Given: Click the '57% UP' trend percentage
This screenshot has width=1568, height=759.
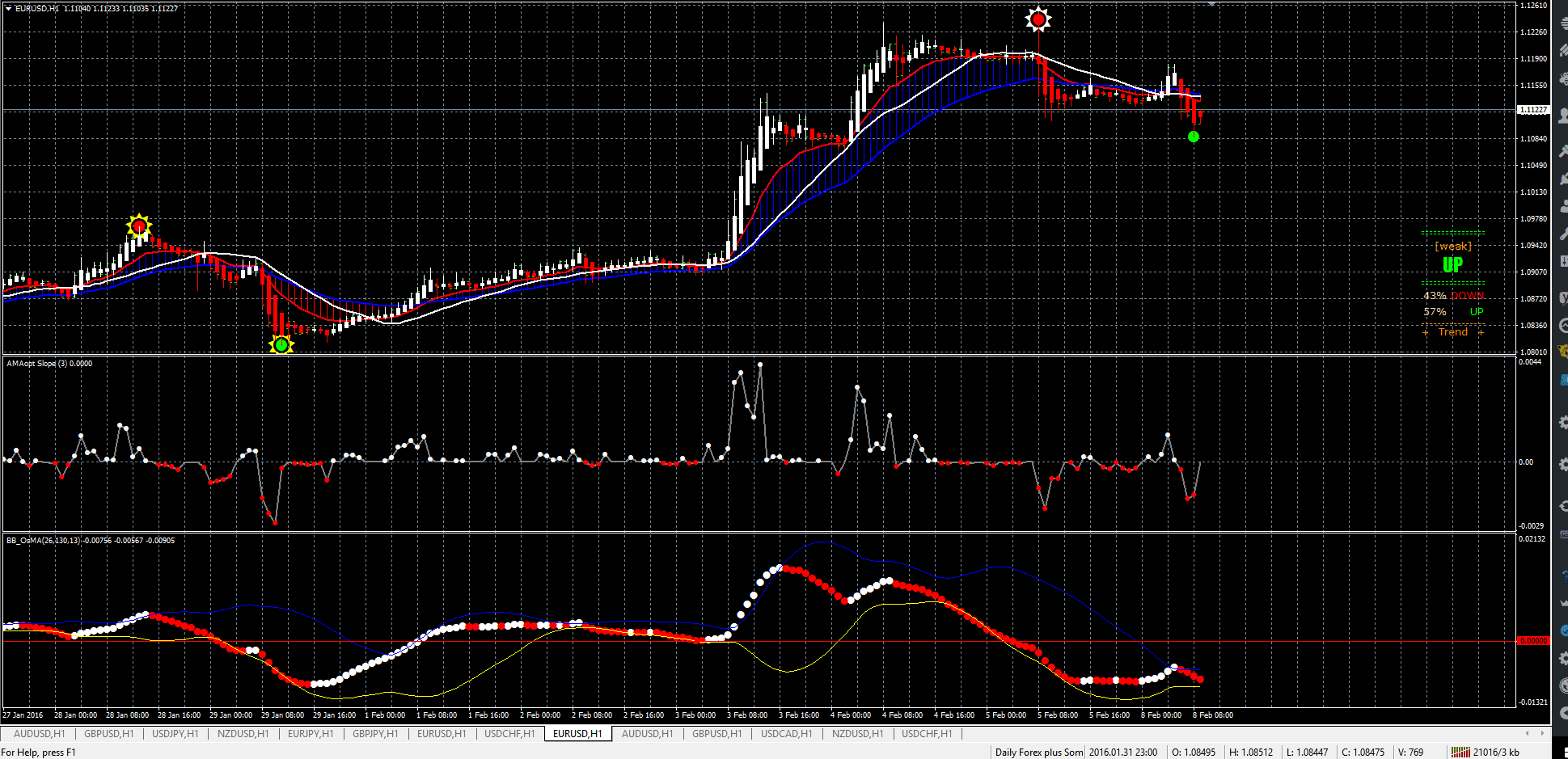Looking at the screenshot, I should [x=1454, y=312].
